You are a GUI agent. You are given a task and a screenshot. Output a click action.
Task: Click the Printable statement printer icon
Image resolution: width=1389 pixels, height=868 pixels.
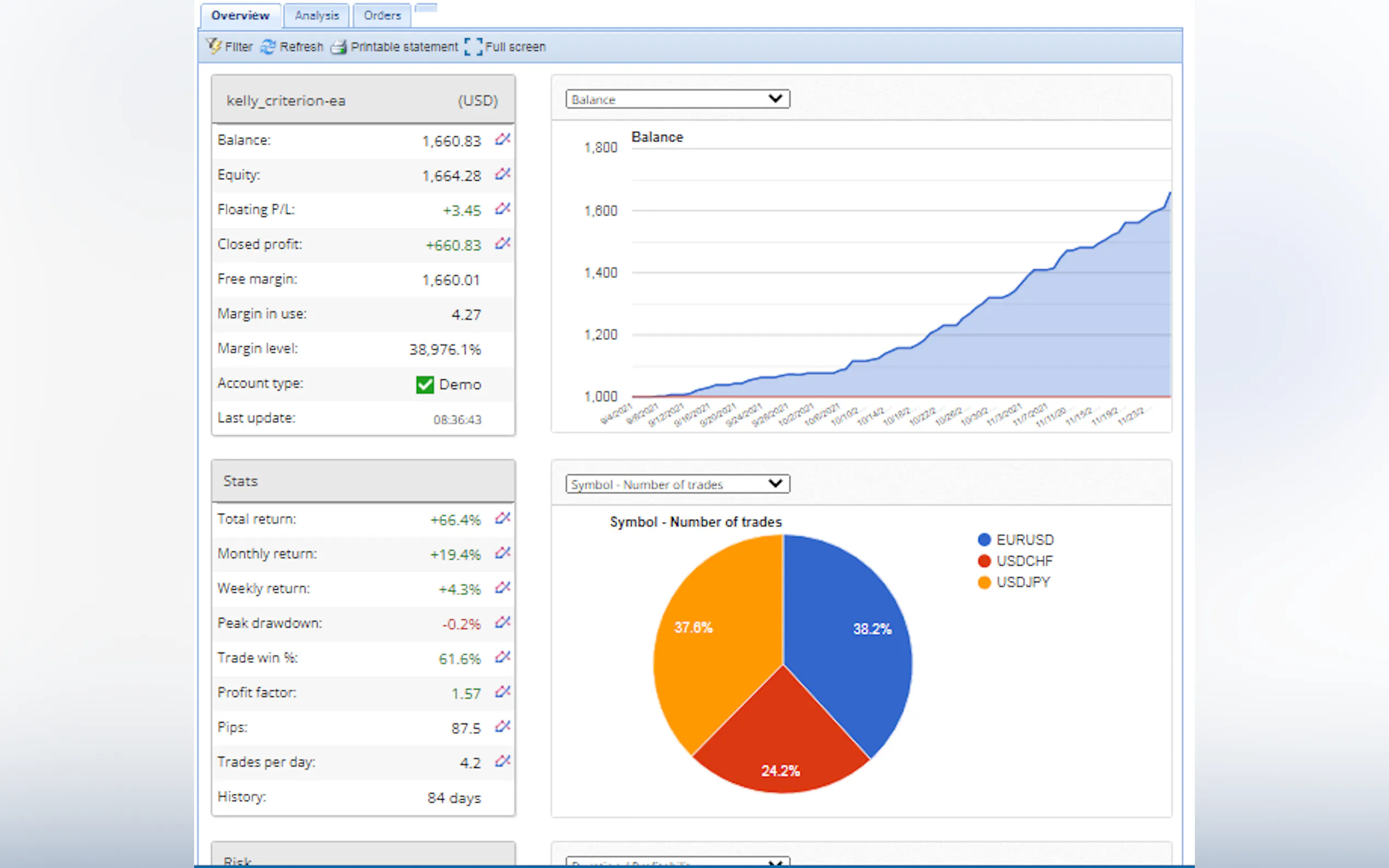pyautogui.click(x=338, y=46)
